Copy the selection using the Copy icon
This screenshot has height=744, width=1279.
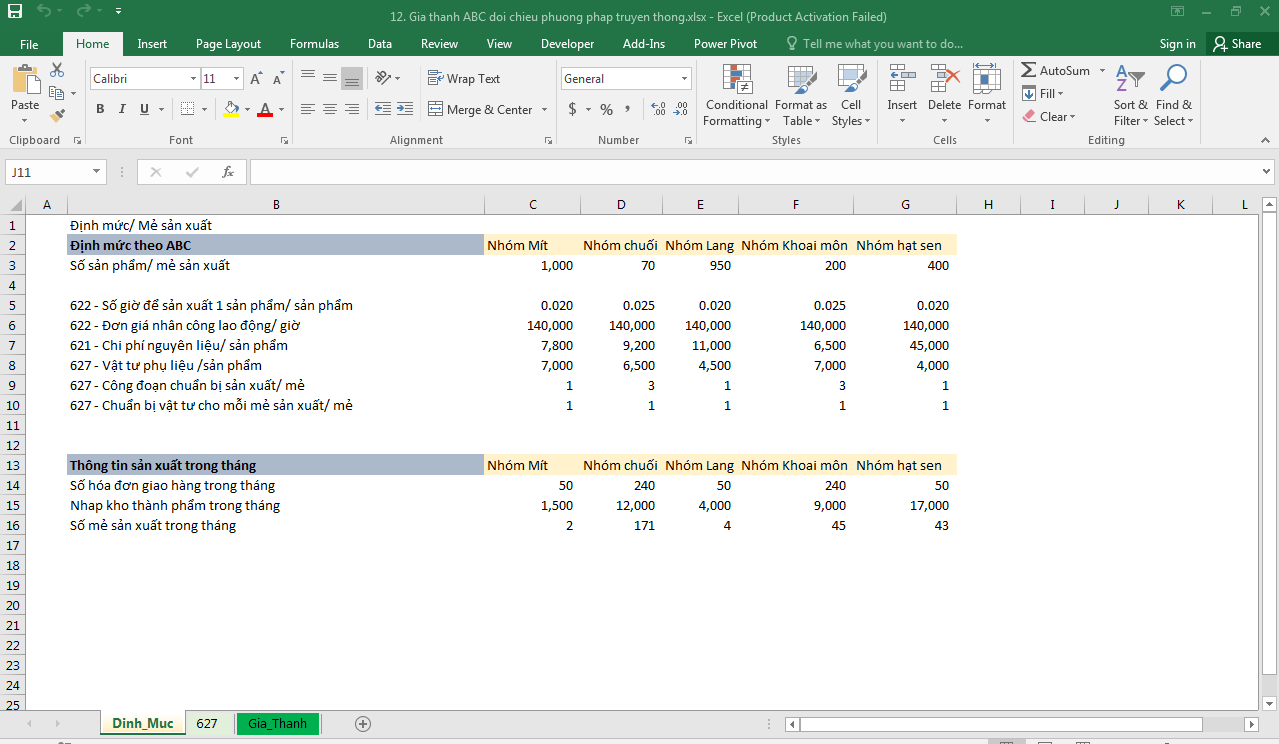[x=56, y=93]
